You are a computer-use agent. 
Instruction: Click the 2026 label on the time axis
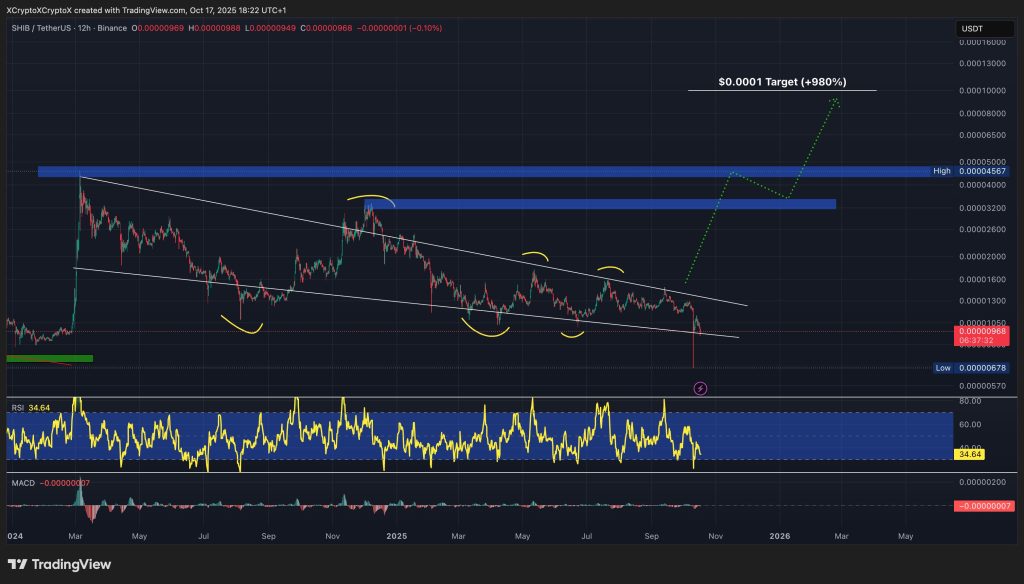tap(780, 536)
